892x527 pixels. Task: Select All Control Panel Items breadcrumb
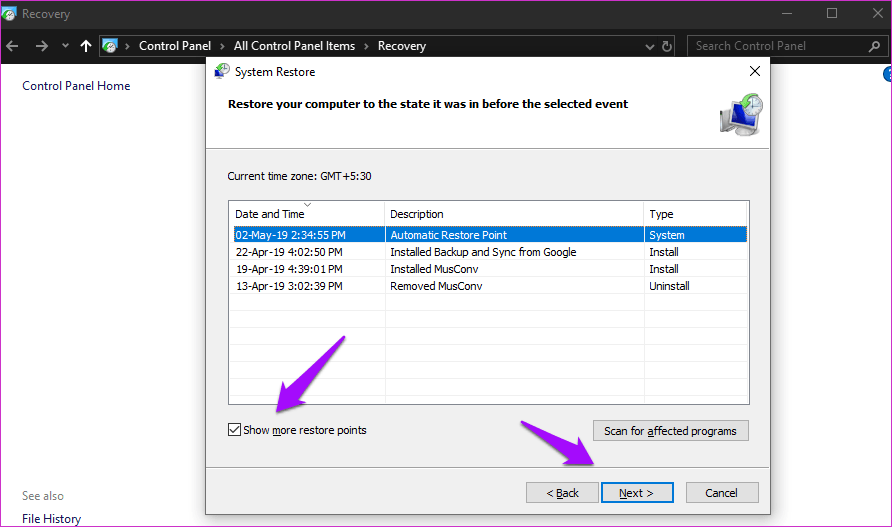(294, 46)
